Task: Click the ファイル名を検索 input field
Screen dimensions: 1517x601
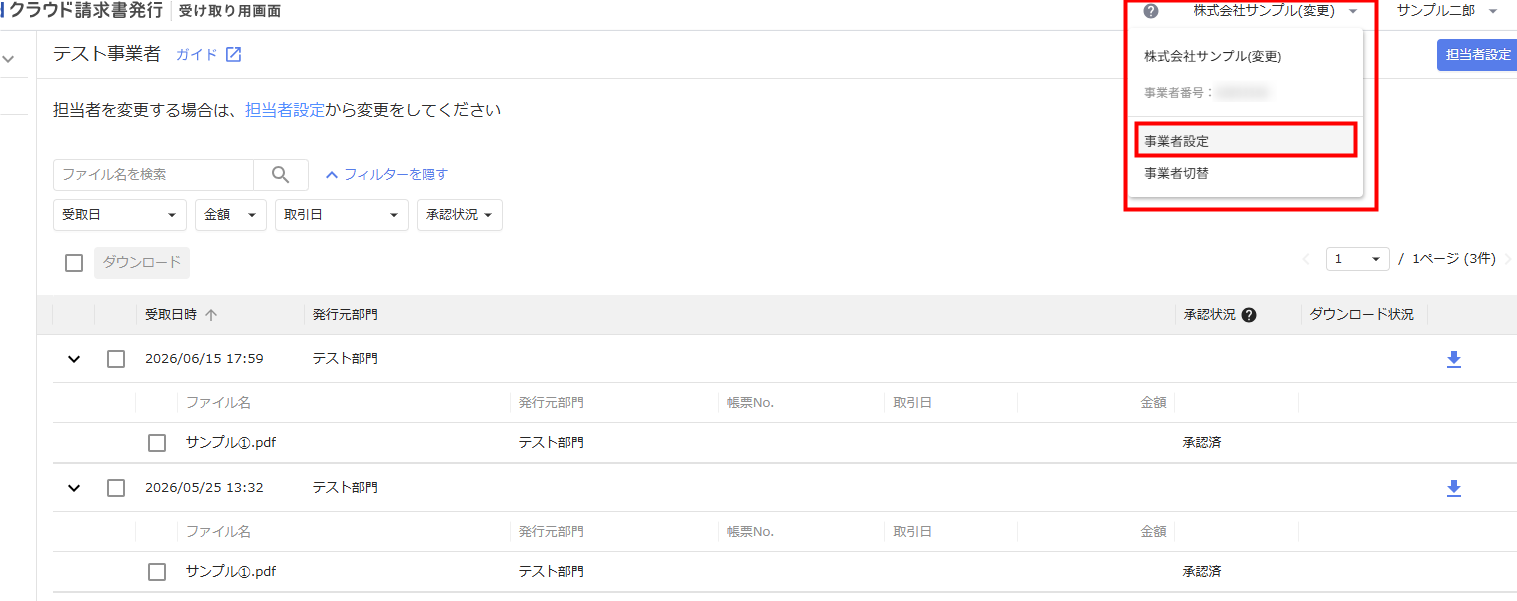Action: pyautogui.click(x=153, y=175)
